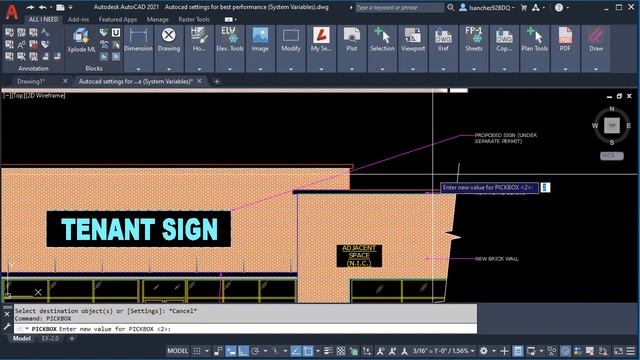Screen dimensions: 640x360
Task: Switch to the Drawing1 file tab
Action: coord(31,81)
